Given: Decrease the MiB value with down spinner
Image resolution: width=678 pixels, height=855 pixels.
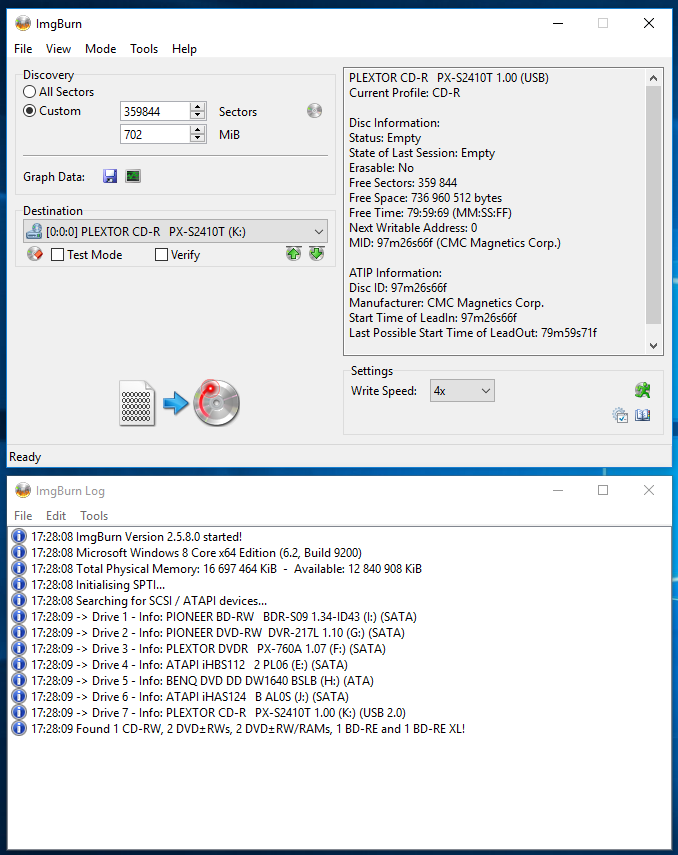Looking at the screenshot, I should pyautogui.click(x=198, y=138).
